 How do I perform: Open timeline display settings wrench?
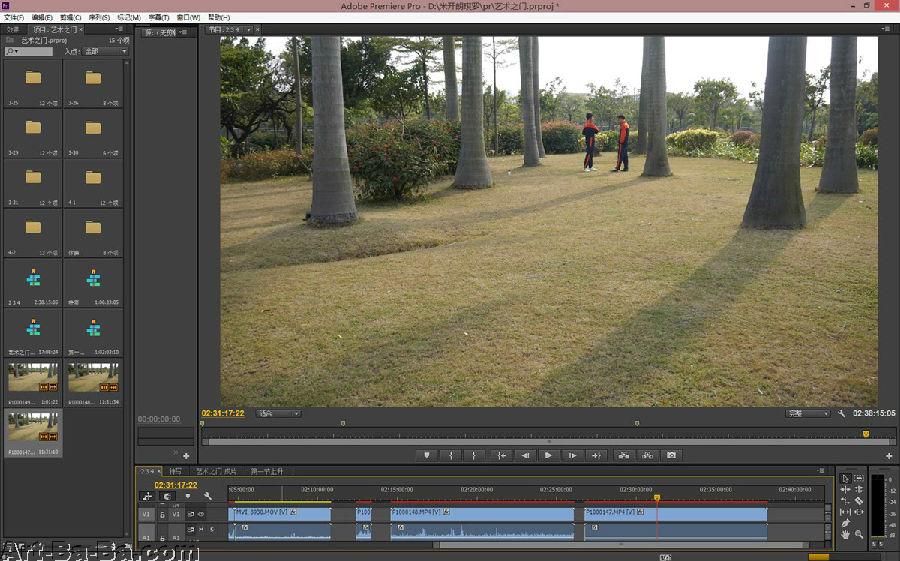point(207,496)
